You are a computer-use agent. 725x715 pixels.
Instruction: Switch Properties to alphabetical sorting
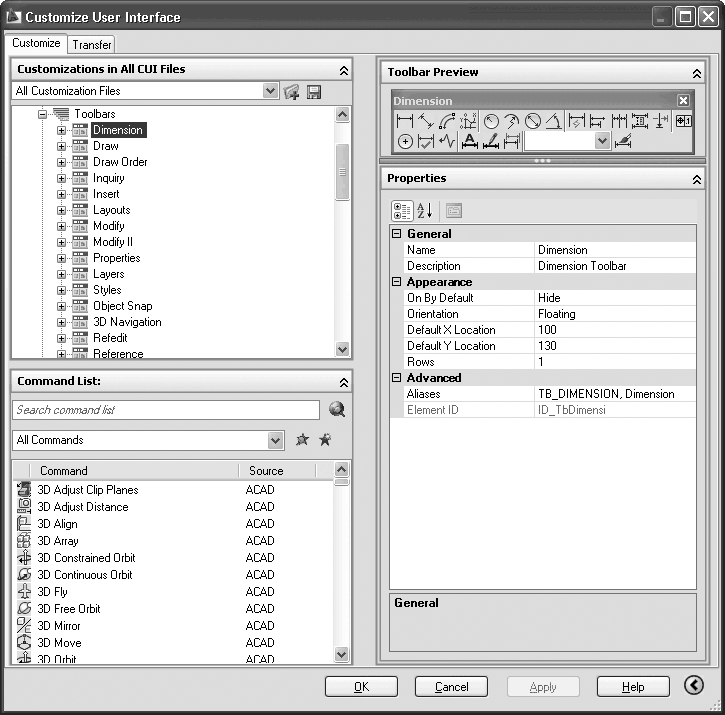pyautogui.click(x=425, y=210)
